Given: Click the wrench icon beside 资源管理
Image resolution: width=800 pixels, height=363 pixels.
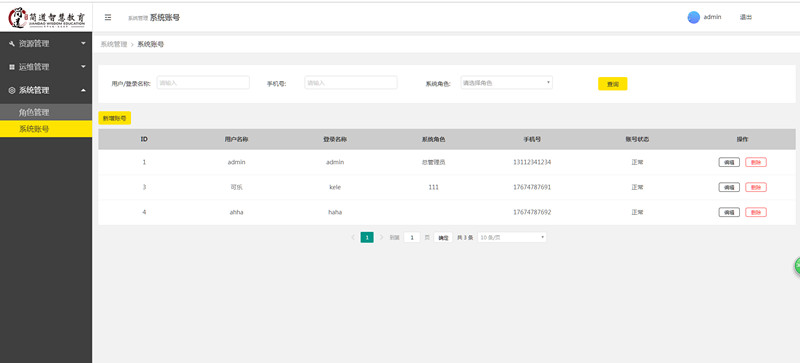Looking at the screenshot, I should pos(12,44).
